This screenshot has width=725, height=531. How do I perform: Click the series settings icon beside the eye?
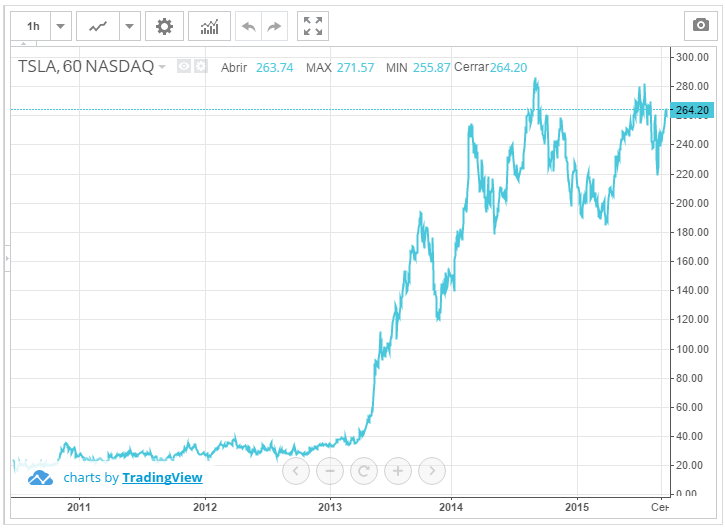point(201,67)
